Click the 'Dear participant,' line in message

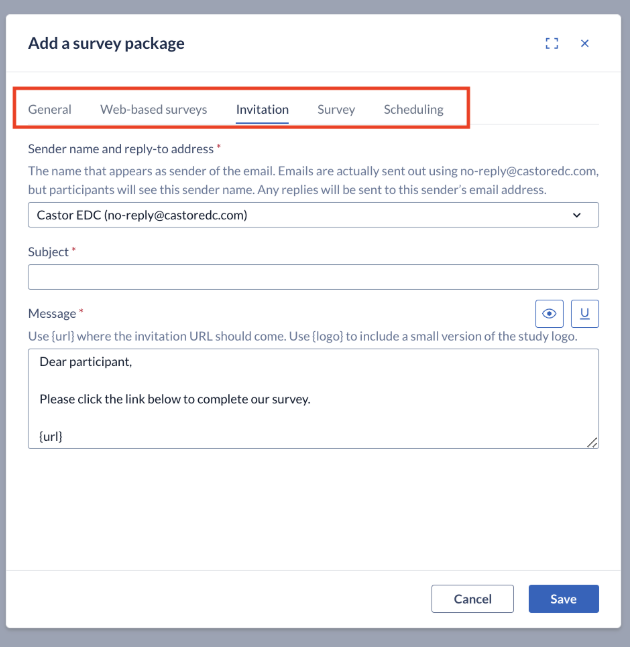[86, 362]
